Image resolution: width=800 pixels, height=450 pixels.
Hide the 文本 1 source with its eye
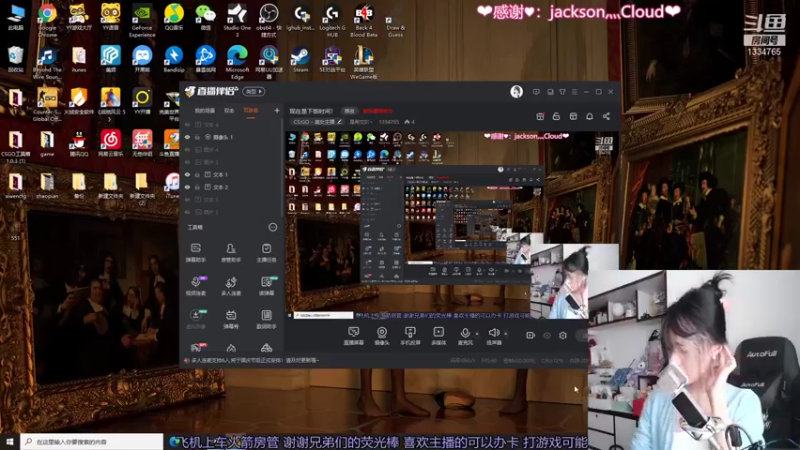click(187, 174)
